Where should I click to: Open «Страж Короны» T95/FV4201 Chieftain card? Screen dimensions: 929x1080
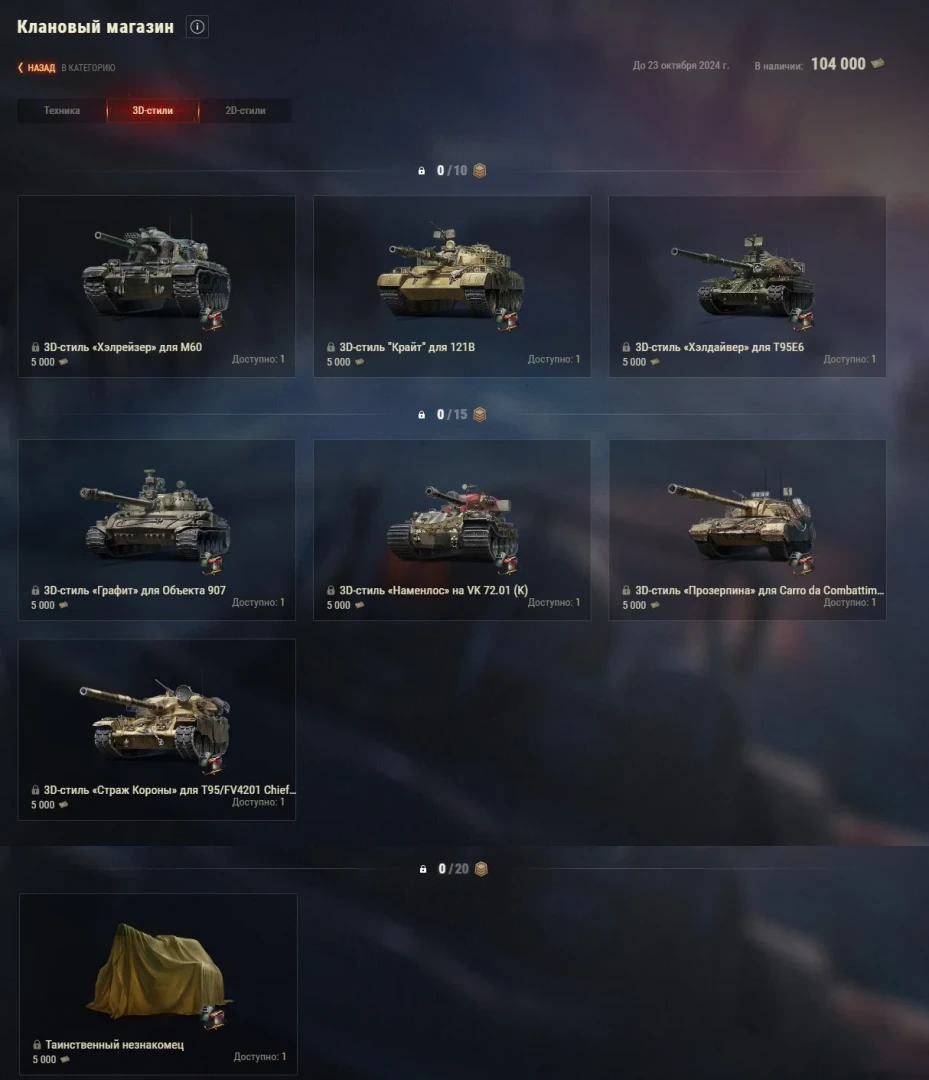[x=157, y=729]
